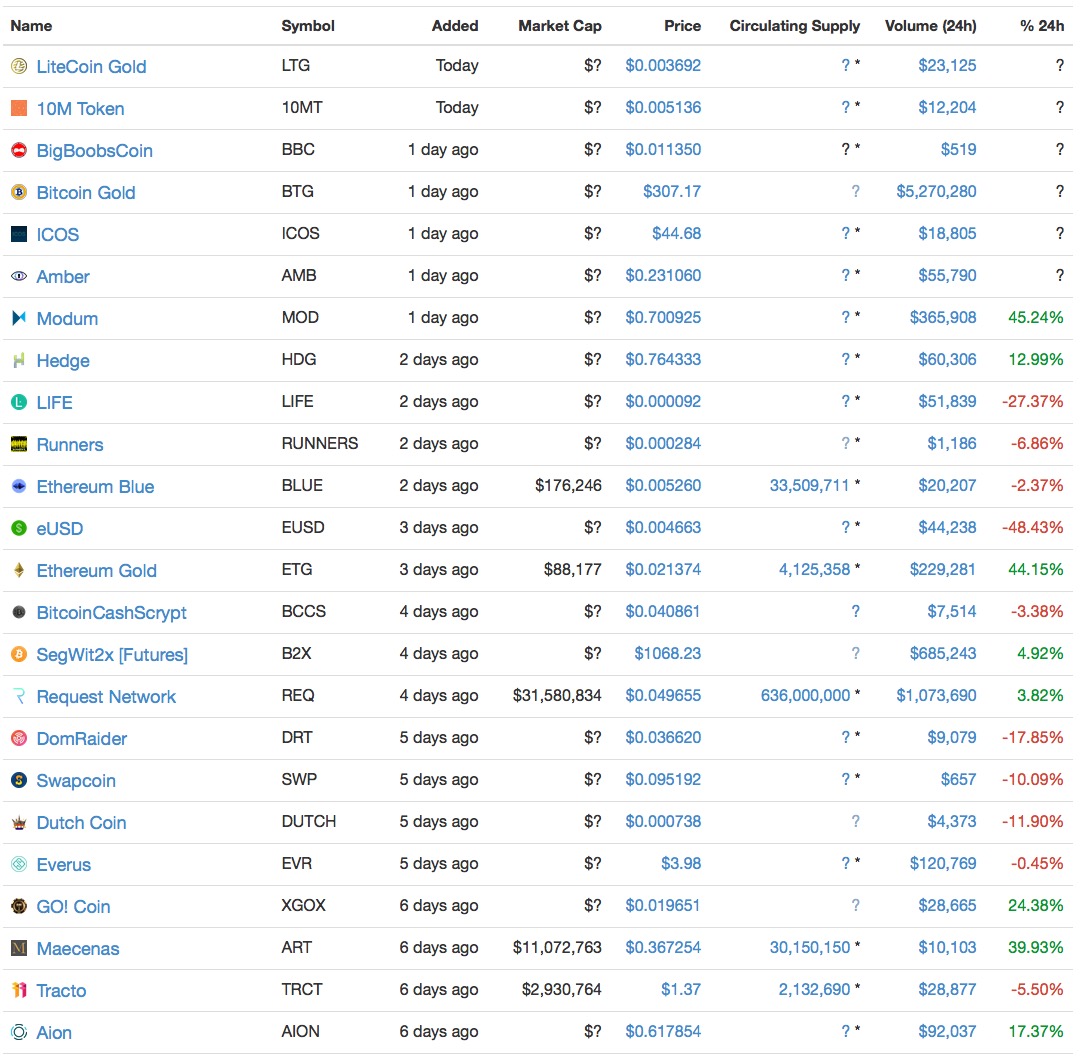
Task: Click Everus price $3.98
Action: 680,864
